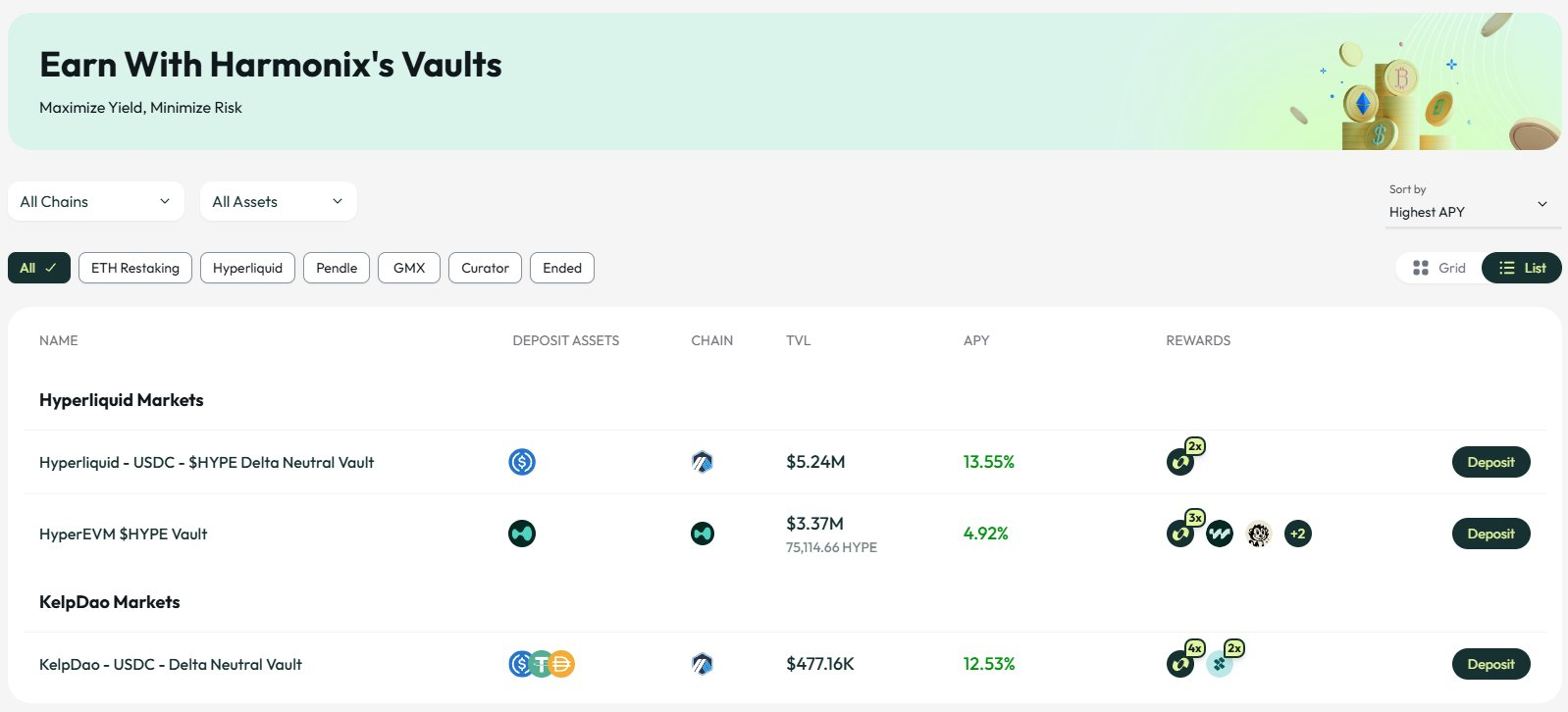
Task: Filter vaults by ETH Restaking
Action: [x=135, y=268]
